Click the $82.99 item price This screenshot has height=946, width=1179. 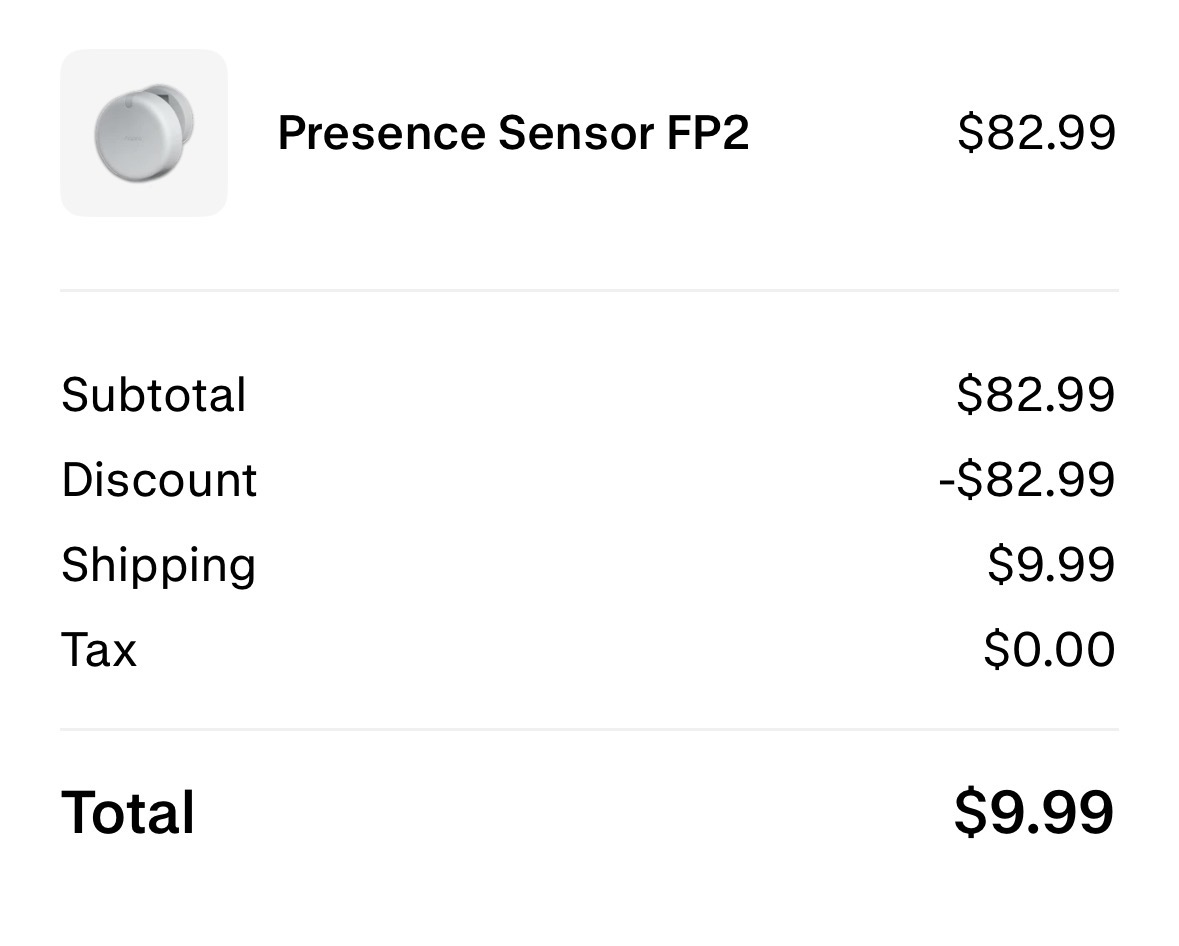point(1036,133)
